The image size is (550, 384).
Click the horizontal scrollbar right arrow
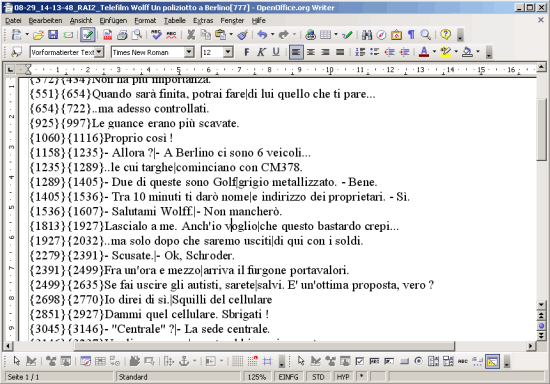(x=530, y=346)
